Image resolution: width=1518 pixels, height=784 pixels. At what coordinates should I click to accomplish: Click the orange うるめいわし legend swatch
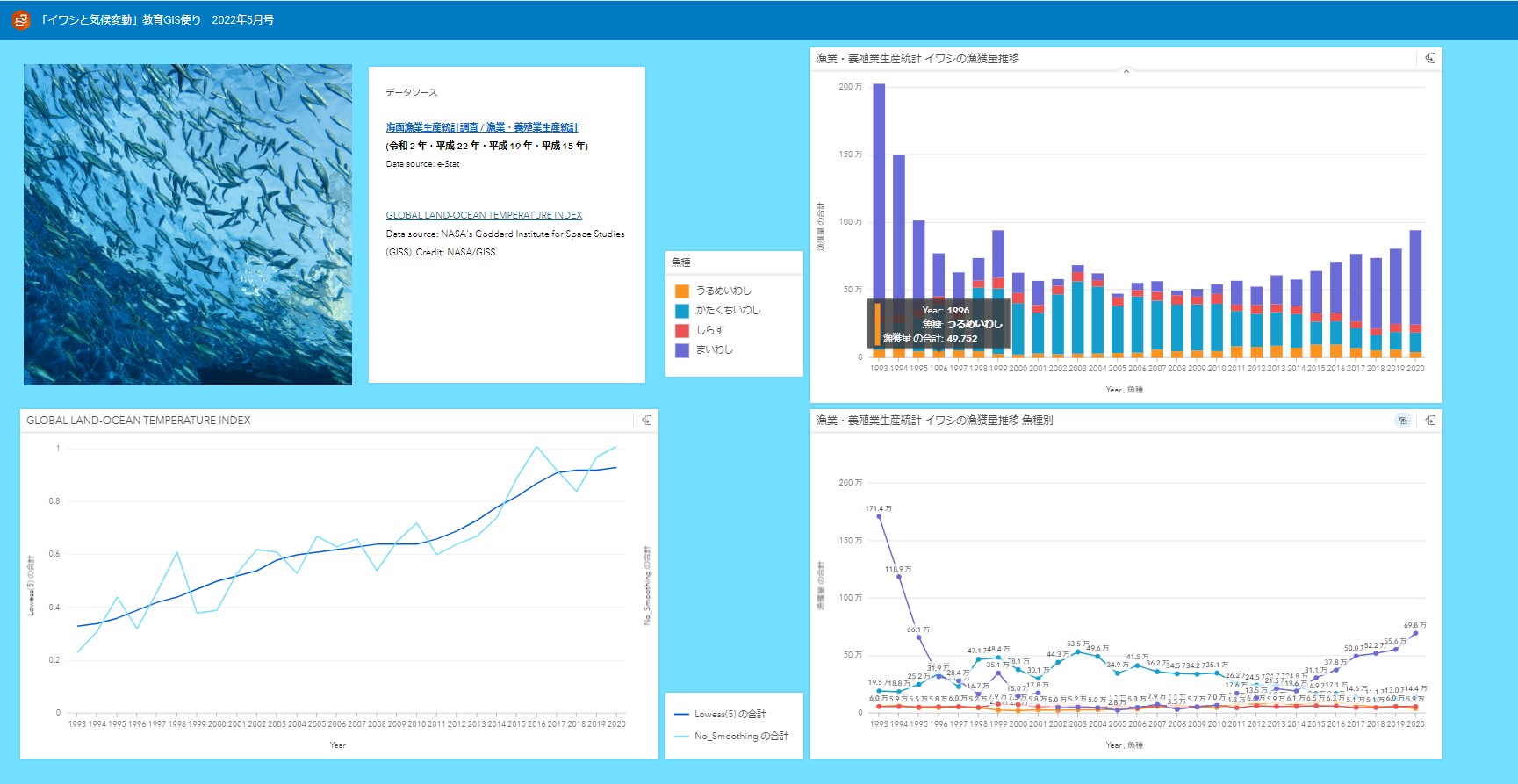[681, 291]
